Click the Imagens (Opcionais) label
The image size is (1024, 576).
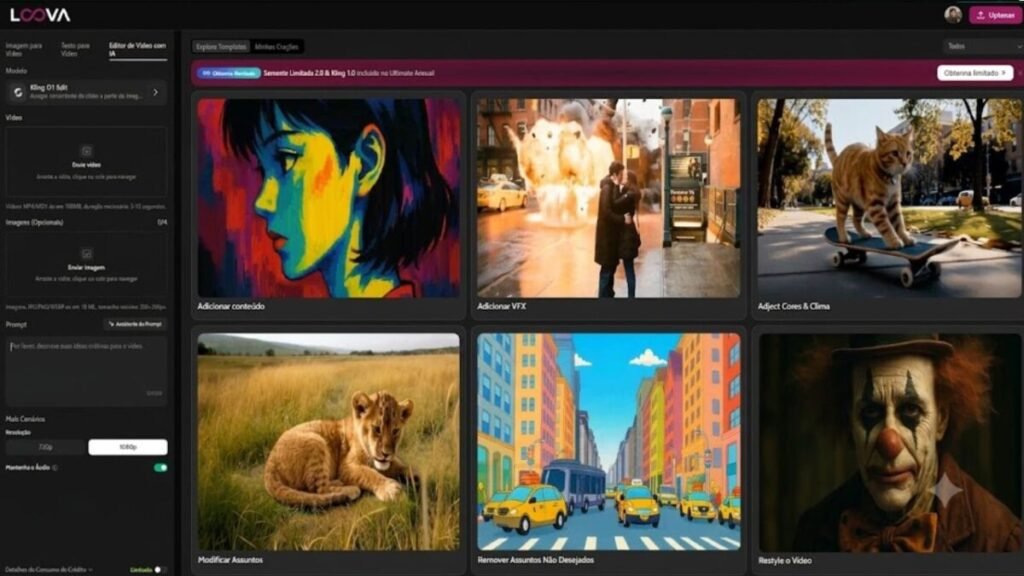(x=34, y=222)
